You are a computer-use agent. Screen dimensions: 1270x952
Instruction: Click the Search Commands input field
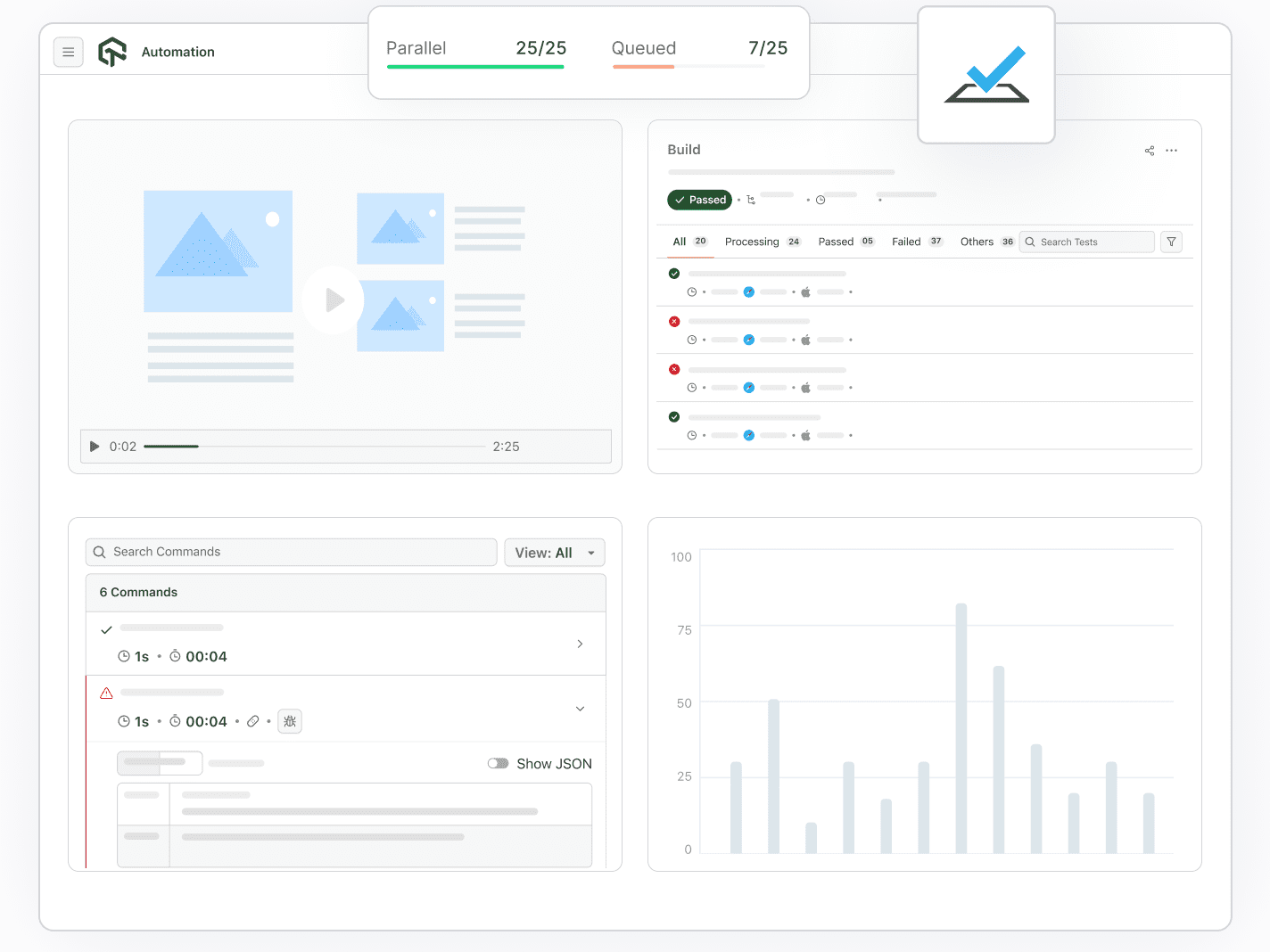click(x=291, y=552)
